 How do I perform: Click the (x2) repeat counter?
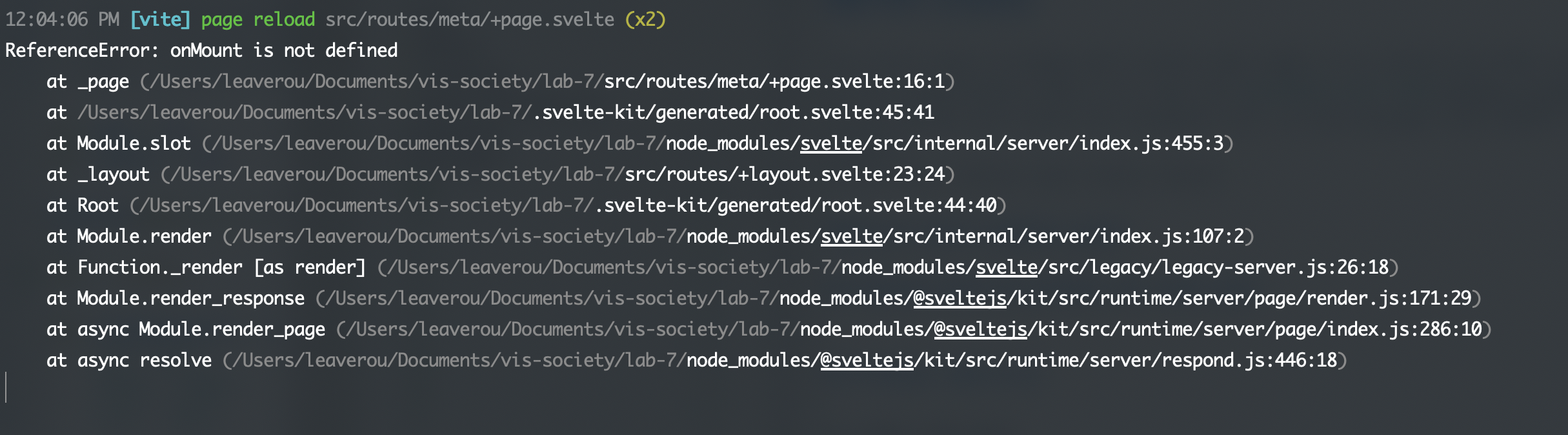[x=645, y=20]
